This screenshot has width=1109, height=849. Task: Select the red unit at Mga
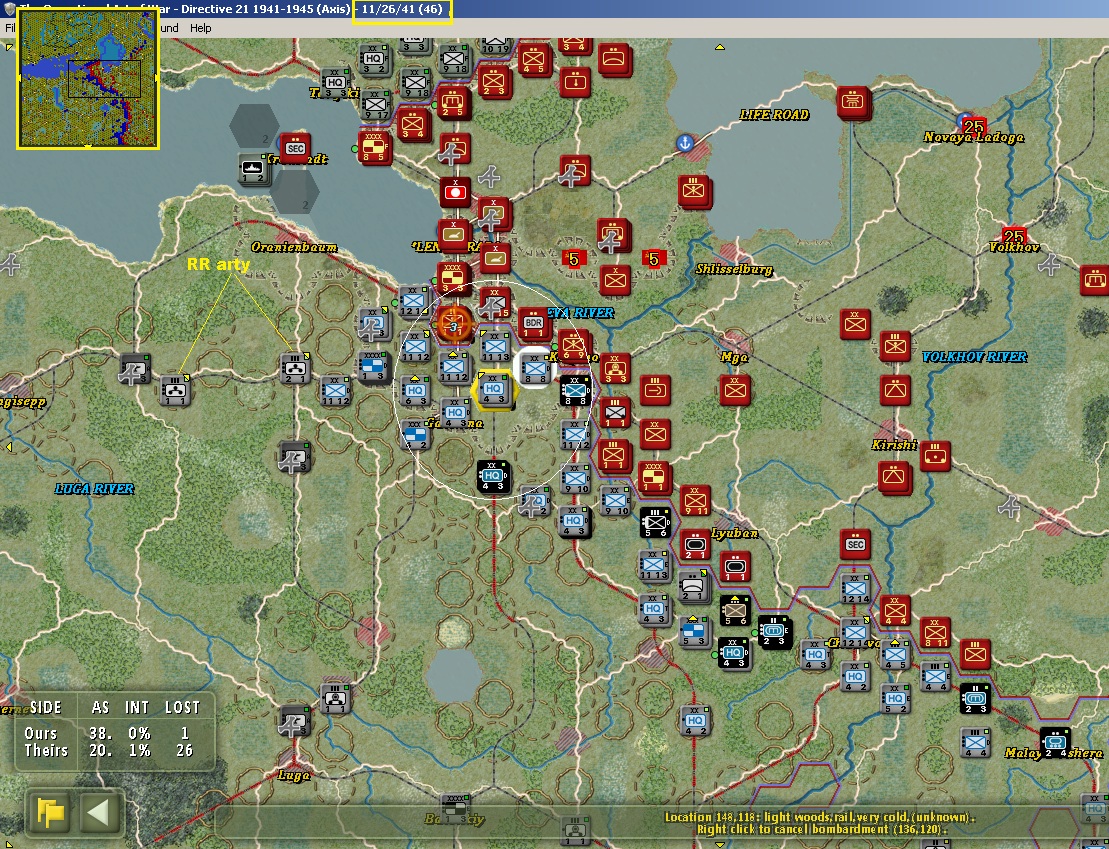click(735, 390)
